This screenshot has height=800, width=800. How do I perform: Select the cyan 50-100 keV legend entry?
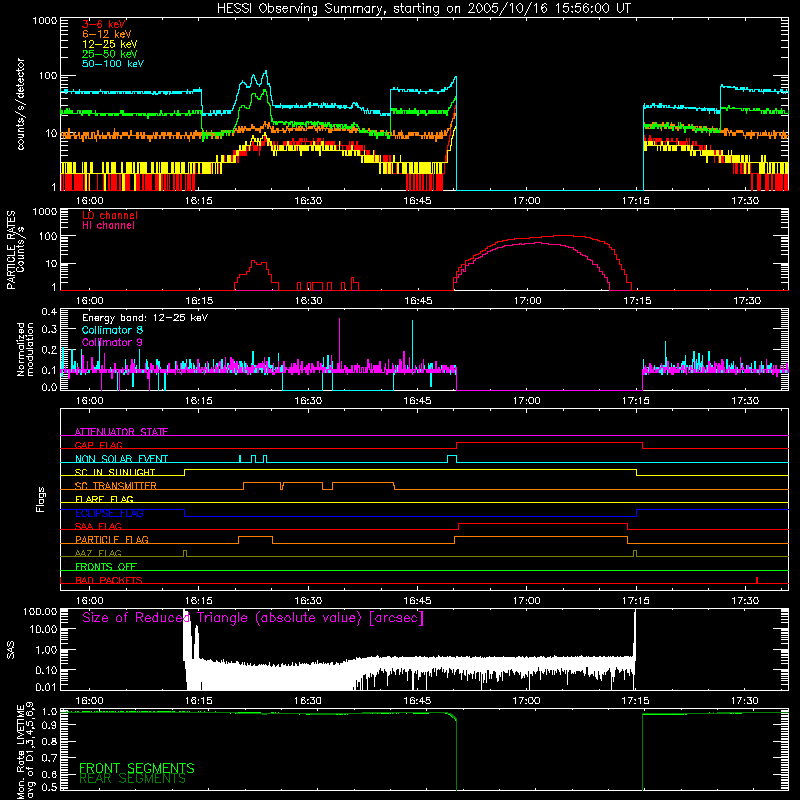[x=113, y=63]
